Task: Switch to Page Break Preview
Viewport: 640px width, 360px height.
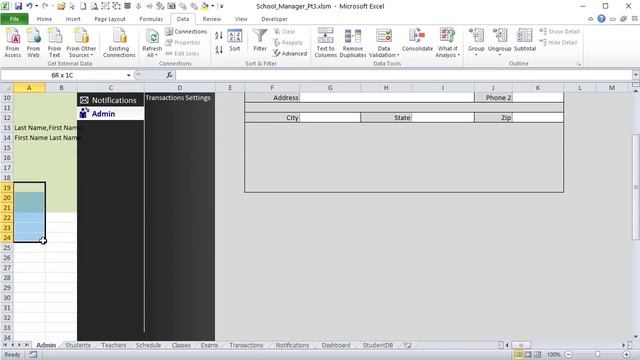Action: 538,355
